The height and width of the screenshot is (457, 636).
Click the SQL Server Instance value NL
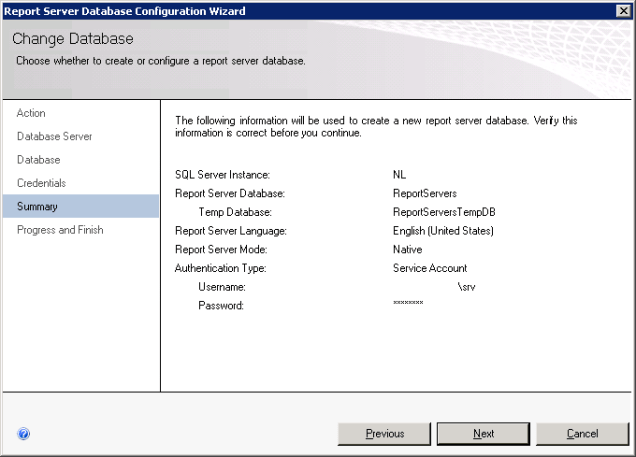pos(400,175)
